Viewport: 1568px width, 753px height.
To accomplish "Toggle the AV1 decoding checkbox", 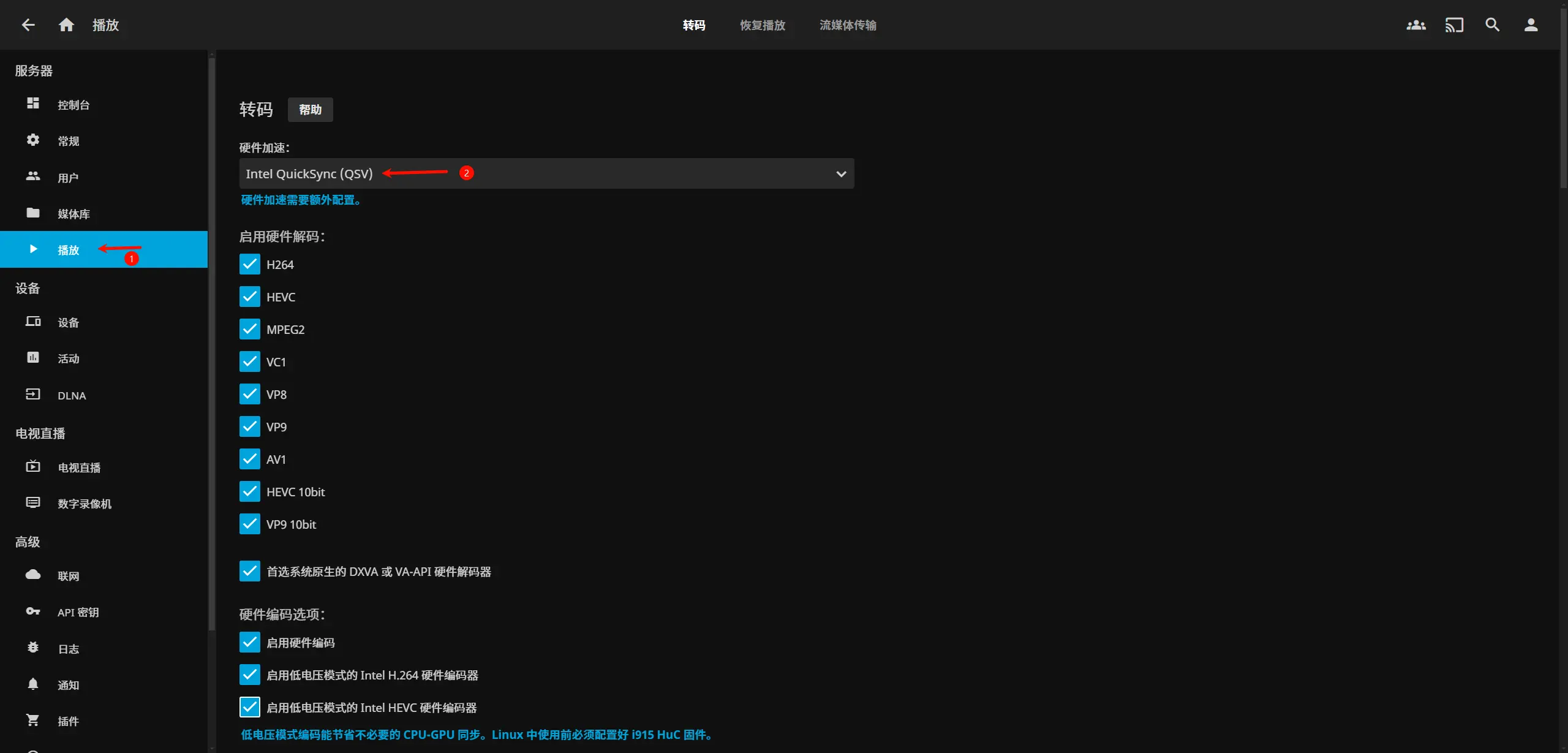I will pyautogui.click(x=250, y=460).
